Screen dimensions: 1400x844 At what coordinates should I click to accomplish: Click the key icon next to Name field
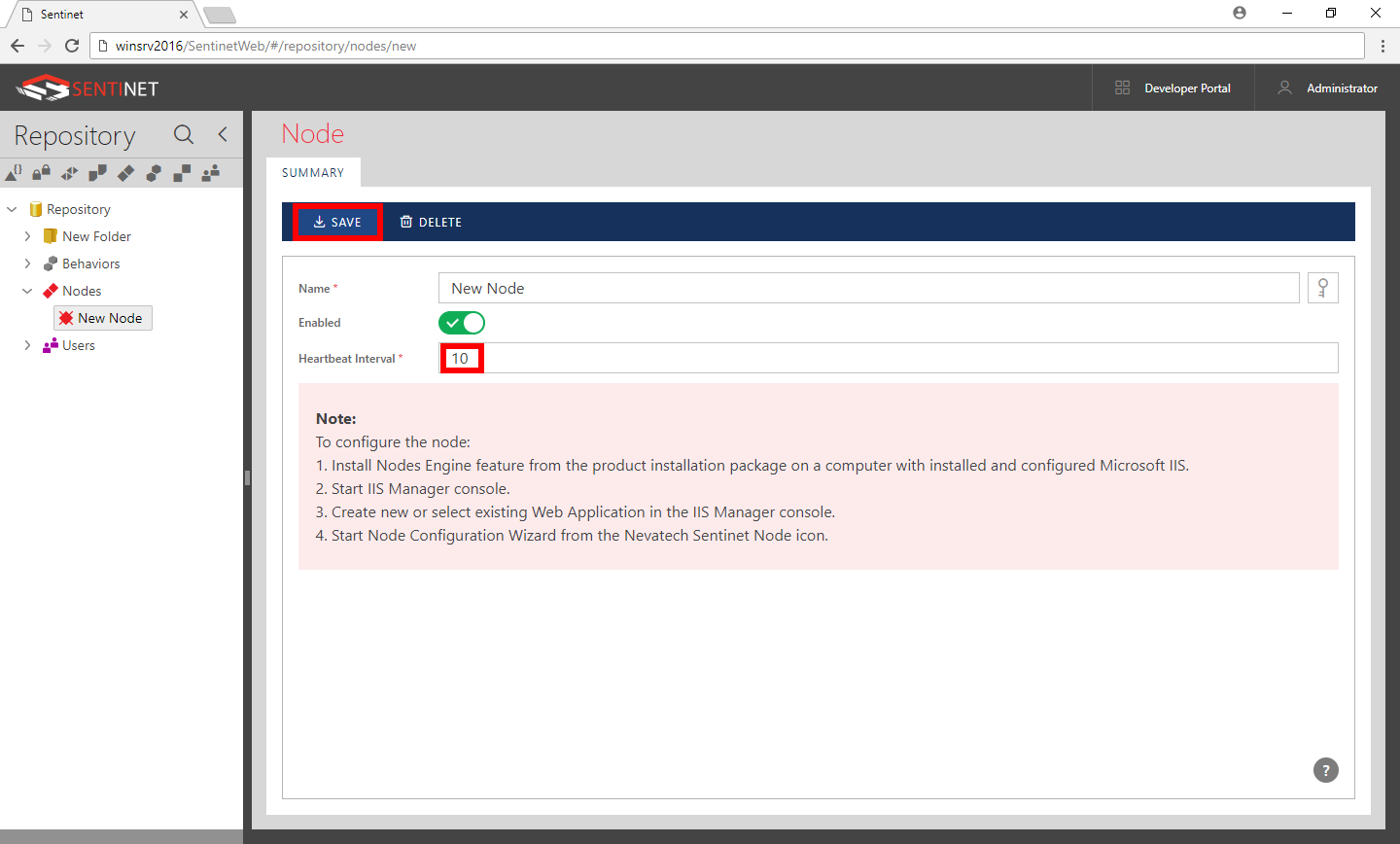pos(1323,288)
